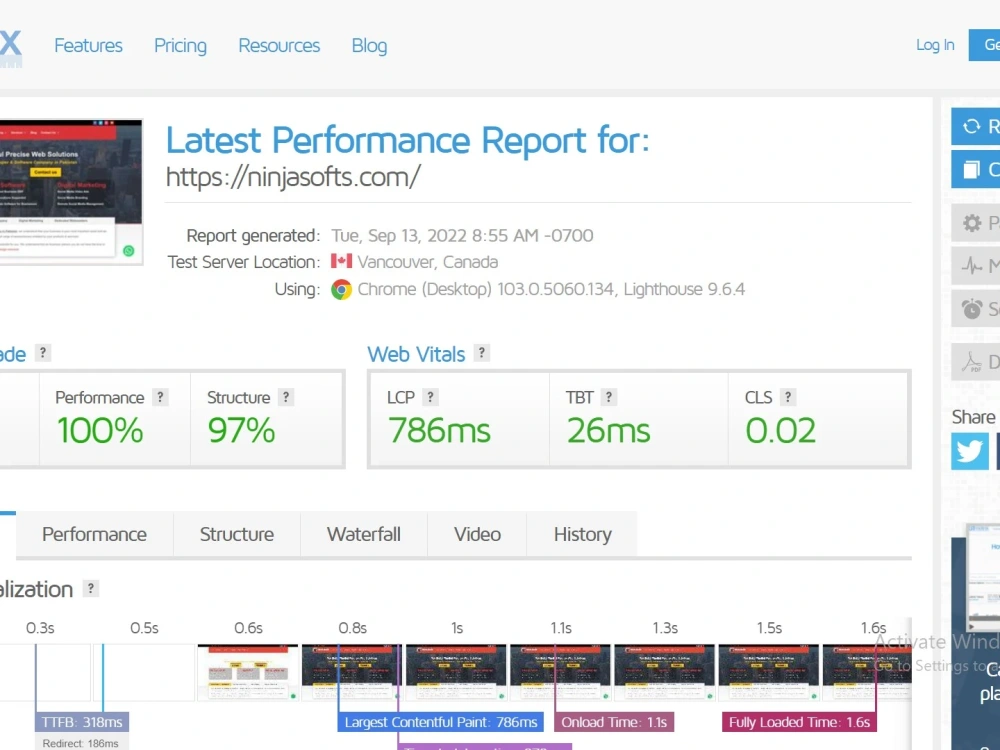
Task: Open the History tab
Action: point(582,534)
